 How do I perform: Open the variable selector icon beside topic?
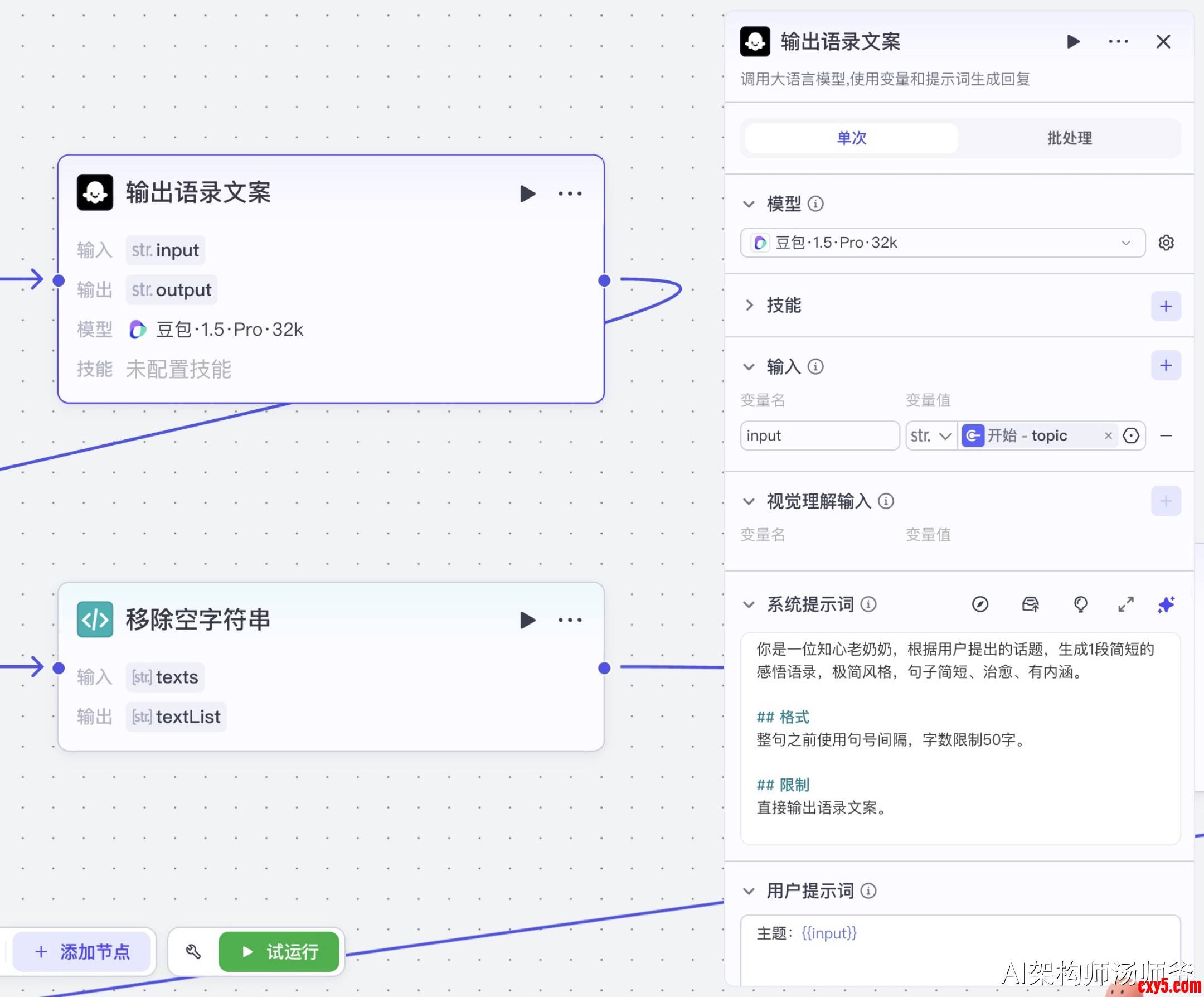(1130, 435)
